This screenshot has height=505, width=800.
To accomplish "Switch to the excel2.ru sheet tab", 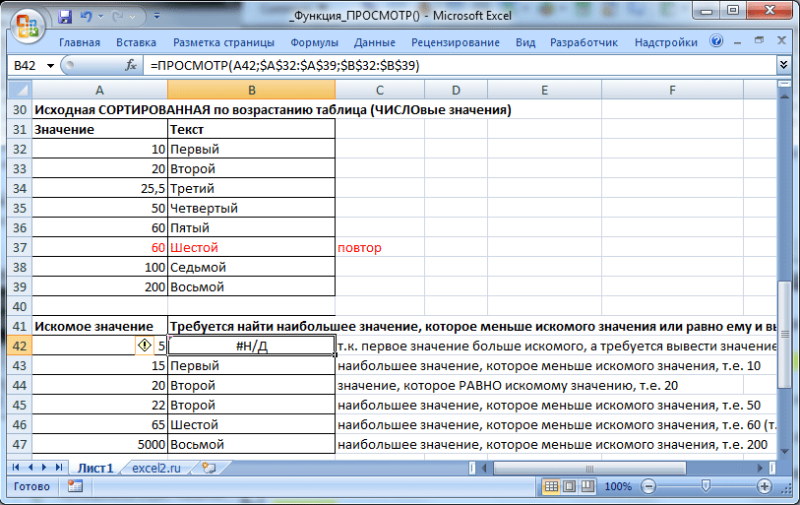I will [x=156, y=468].
